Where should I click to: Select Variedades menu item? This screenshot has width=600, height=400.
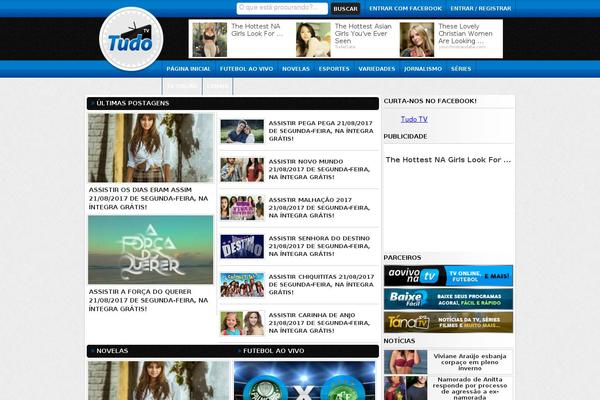coord(377,69)
